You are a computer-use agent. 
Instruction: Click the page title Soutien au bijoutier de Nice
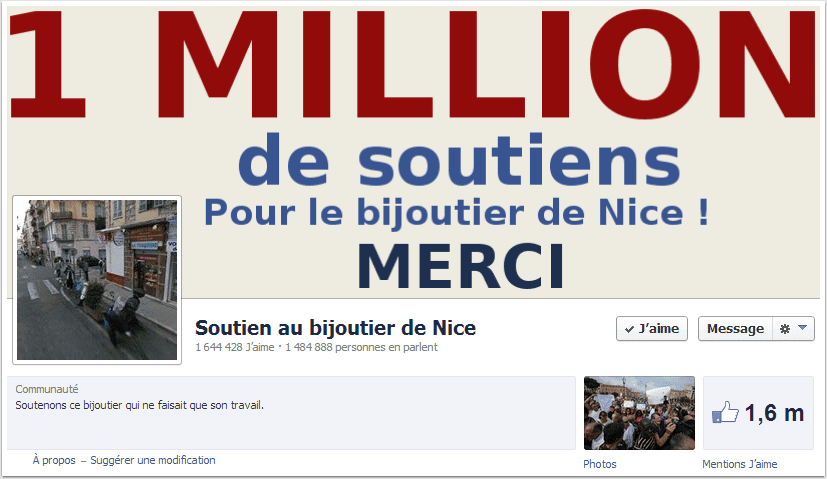(335, 328)
